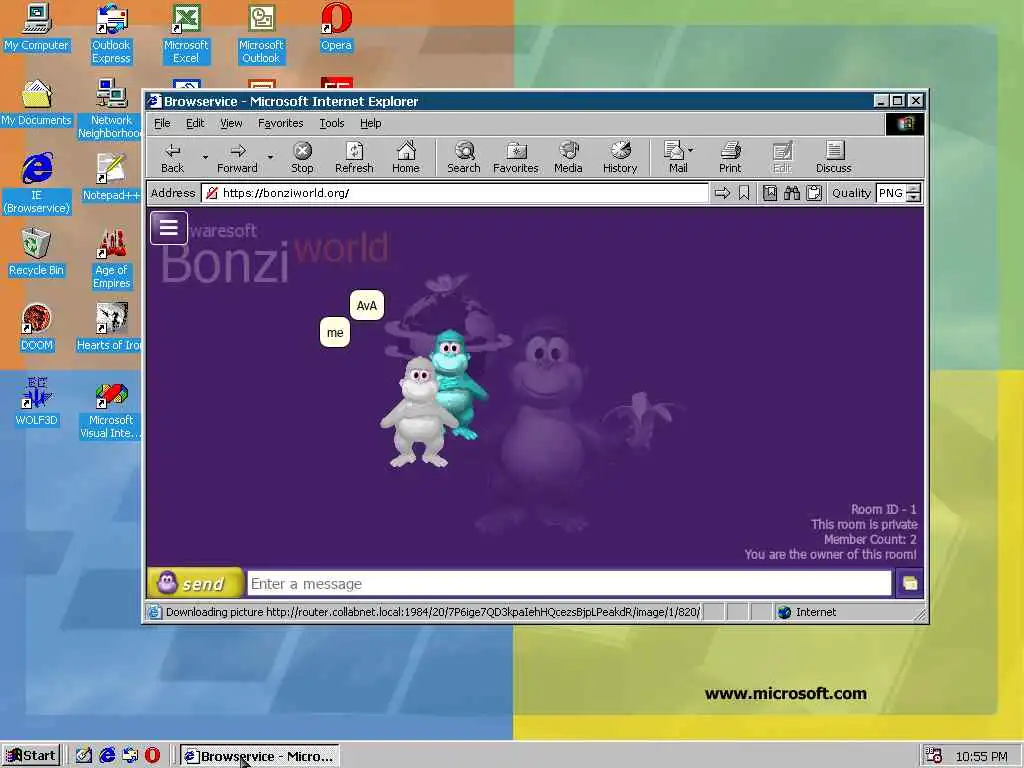Select the DOOM desktop shortcut
The image size is (1024, 768).
pyautogui.click(x=37, y=328)
